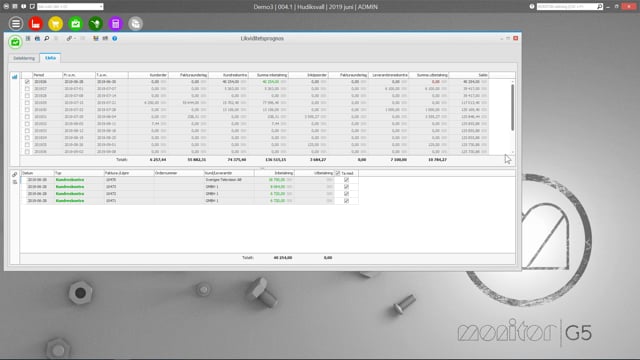Select the Lista tab
The width and height of the screenshot is (640, 360).
coord(50,58)
